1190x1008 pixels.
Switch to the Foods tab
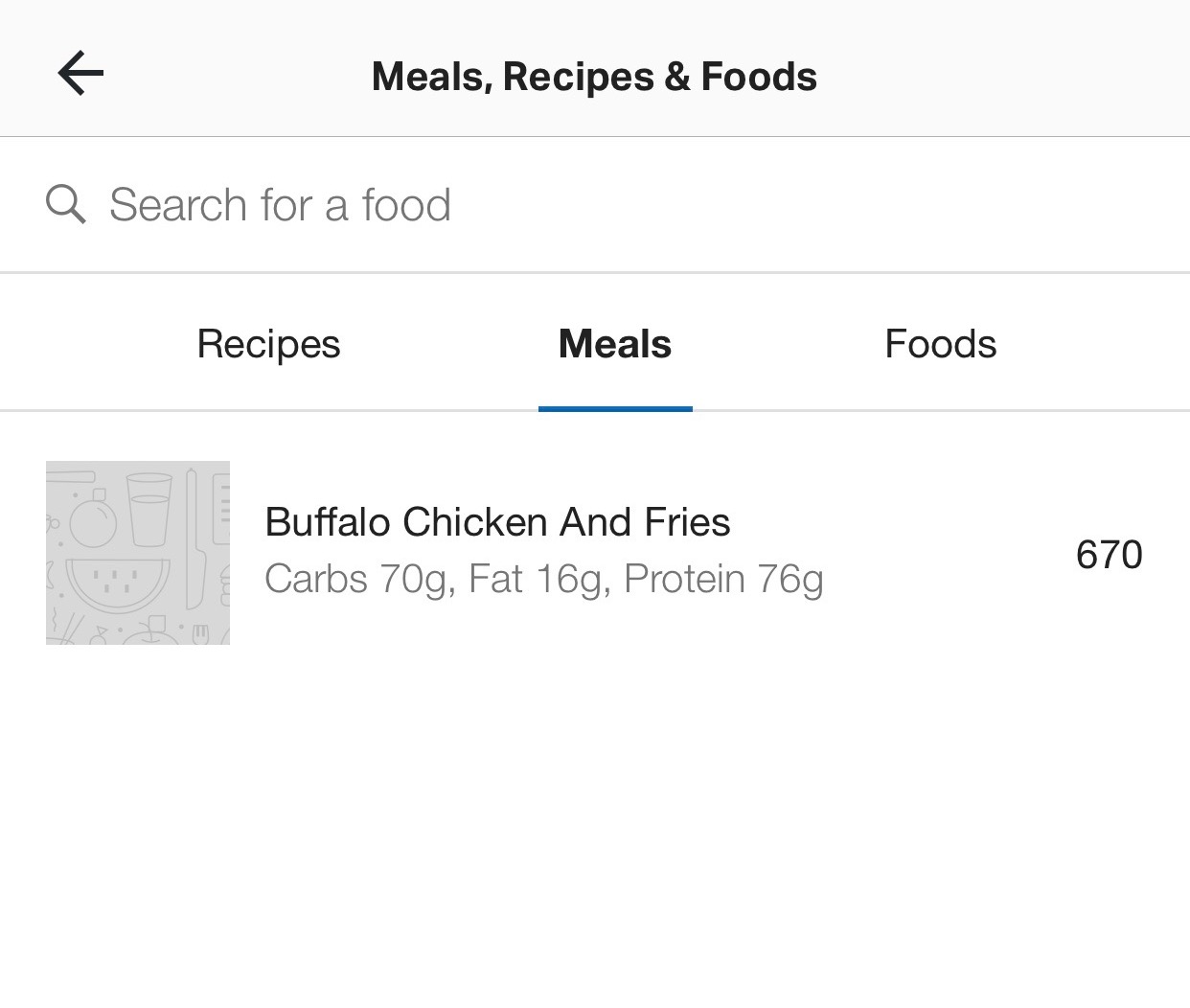point(940,343)
